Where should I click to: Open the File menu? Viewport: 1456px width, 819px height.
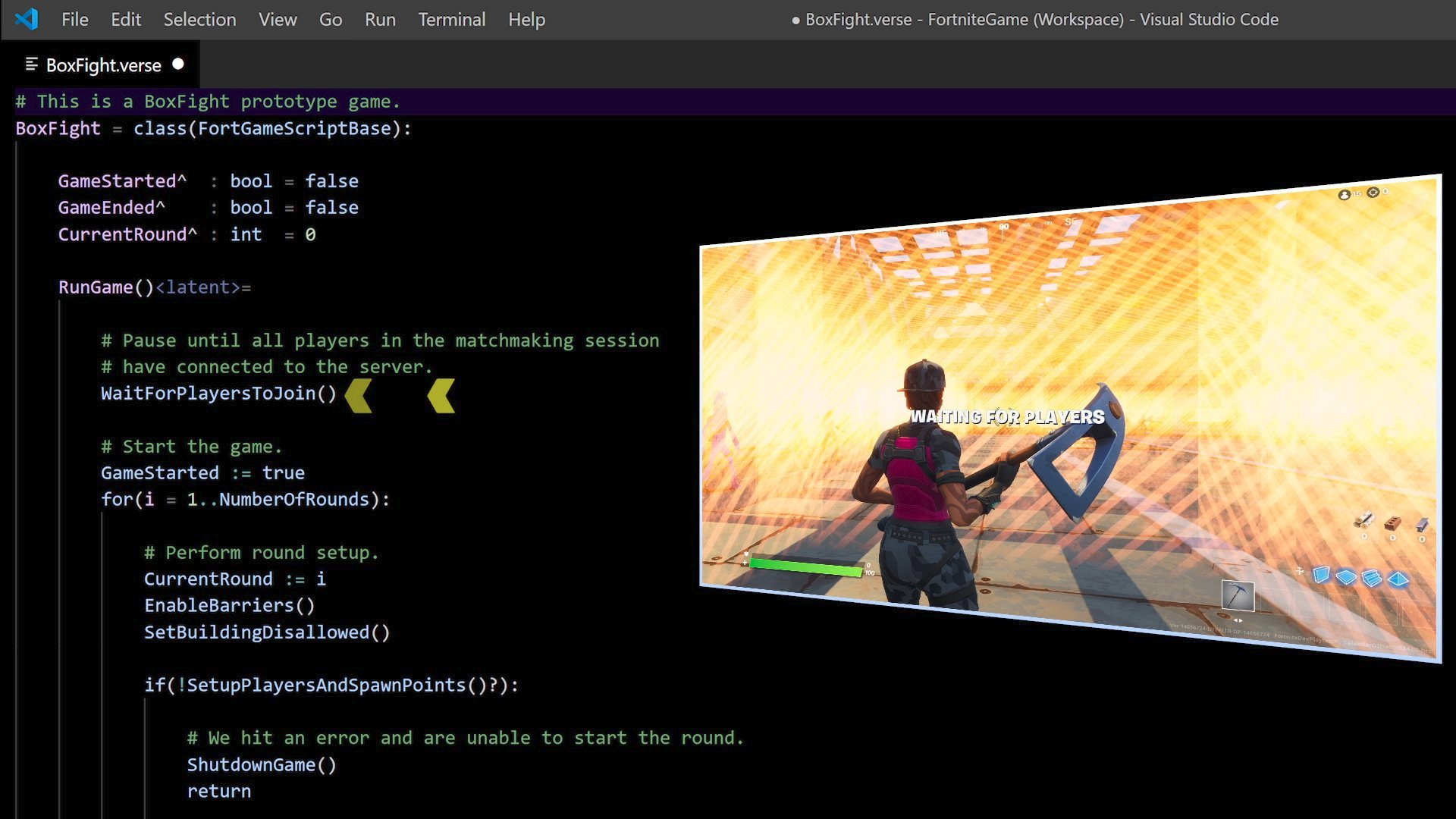coord(74,19)
